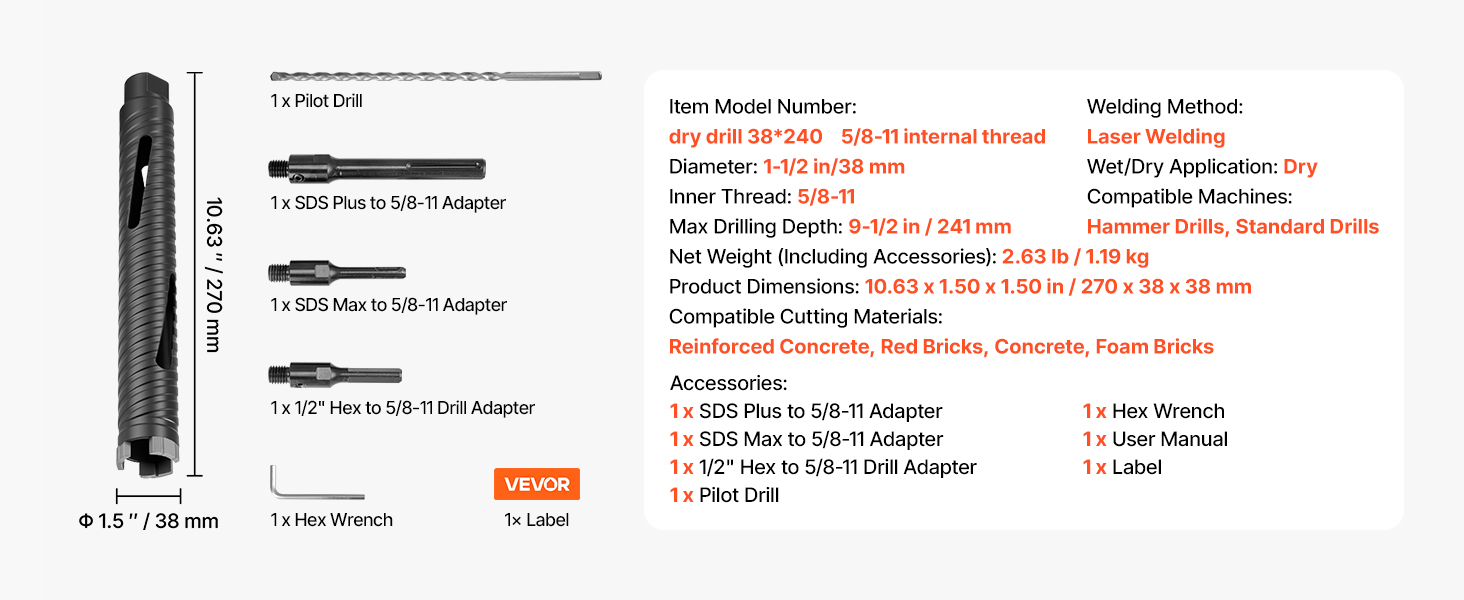Click the item model number value text
Screen dimensions: 1464x600
(857, 137)
